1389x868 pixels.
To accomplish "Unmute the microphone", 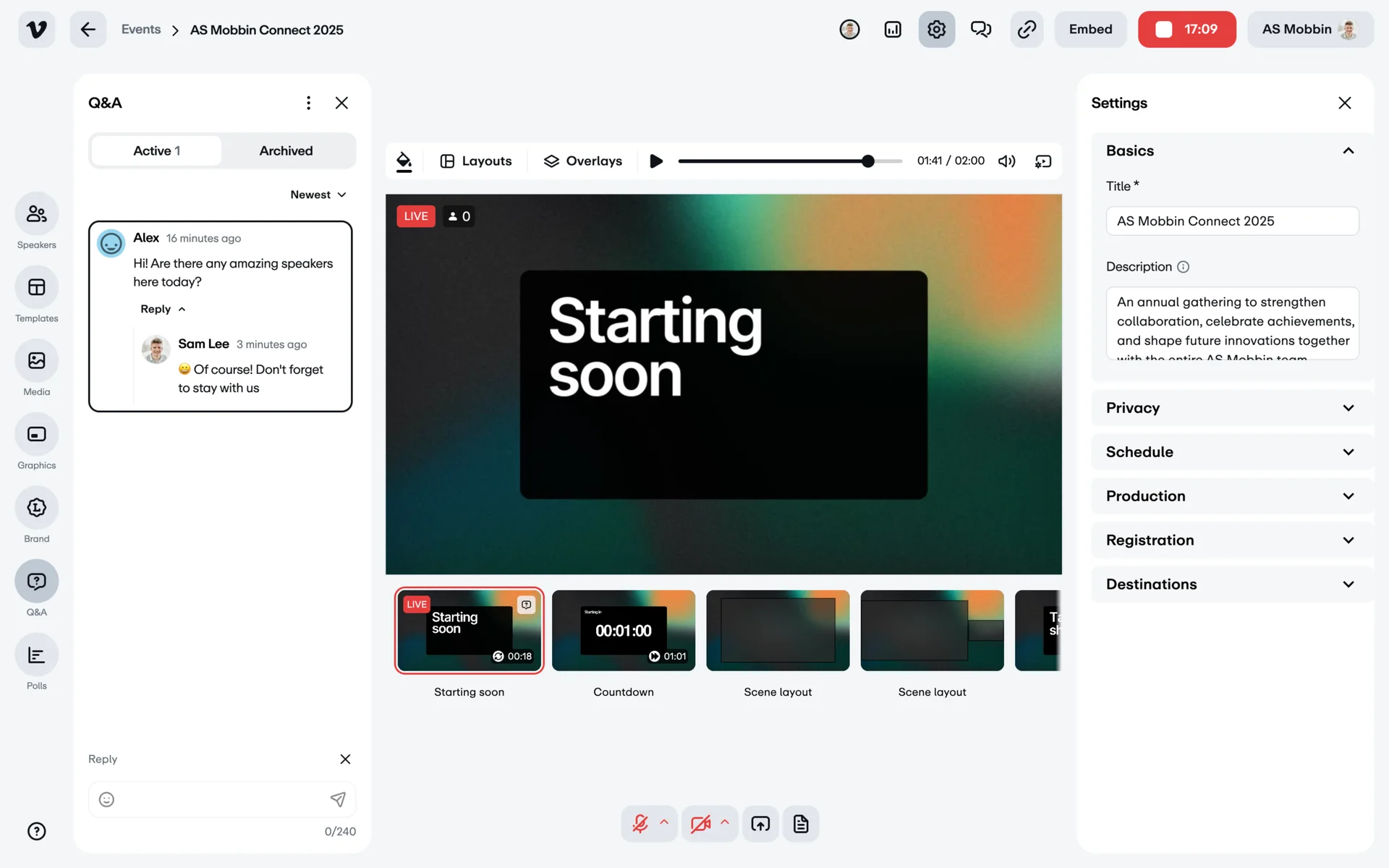I will pos(640,824).
